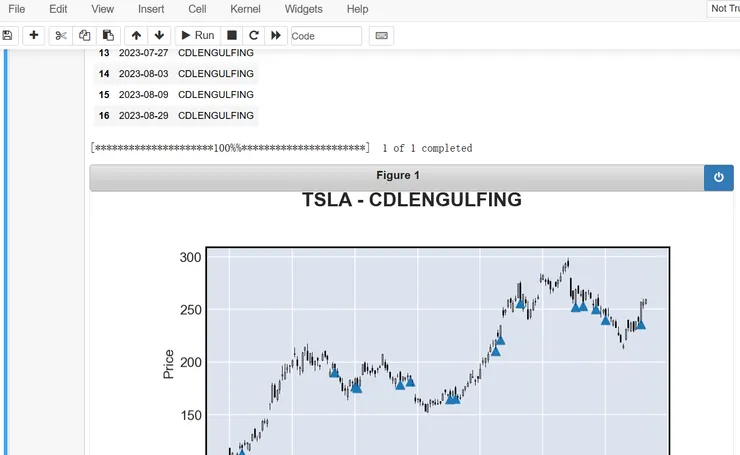
Task: Click the TSLA - CDLENGULFING chart title
Action: pos(412,200)
